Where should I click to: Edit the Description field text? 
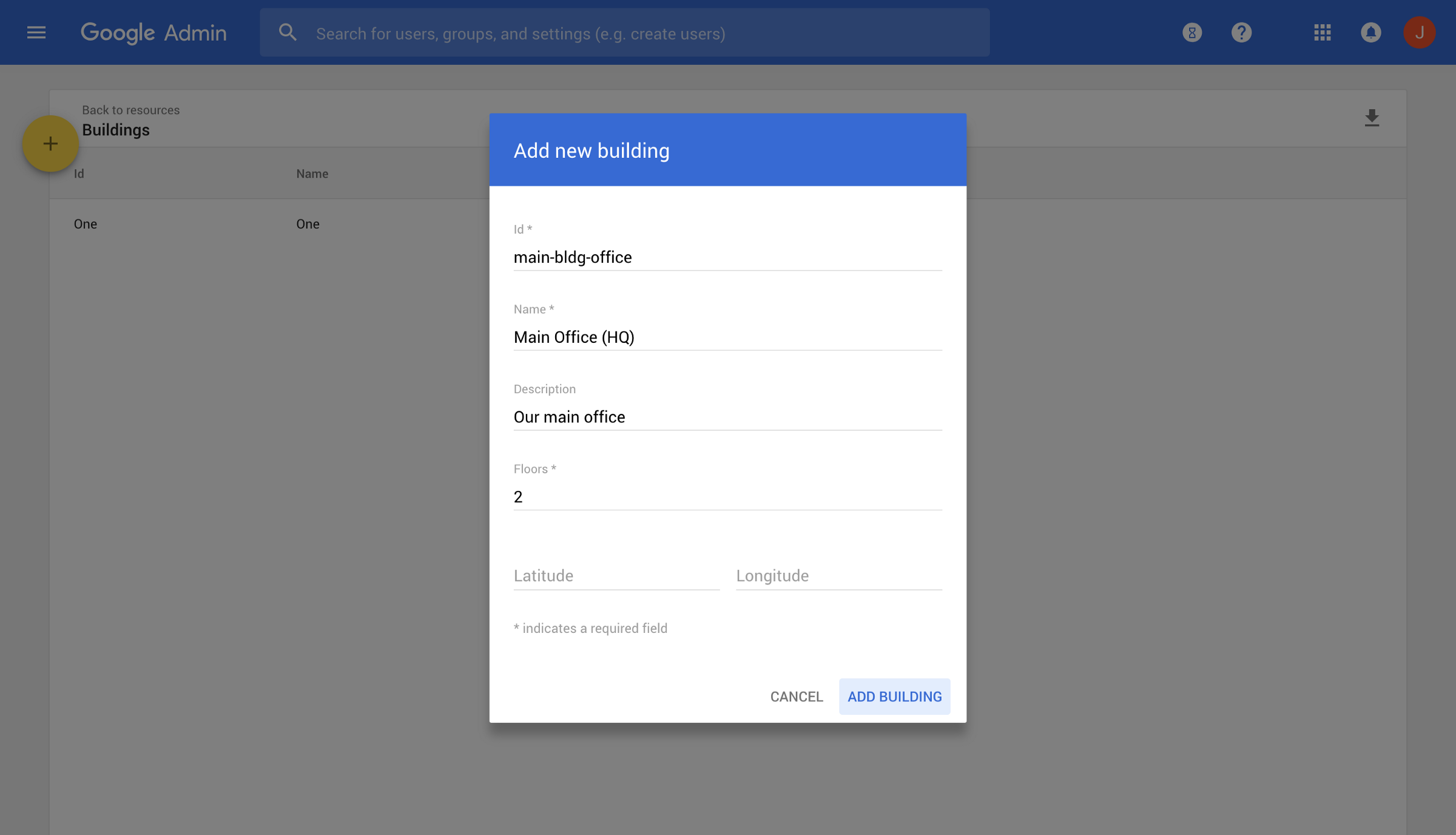coord(727,417)
